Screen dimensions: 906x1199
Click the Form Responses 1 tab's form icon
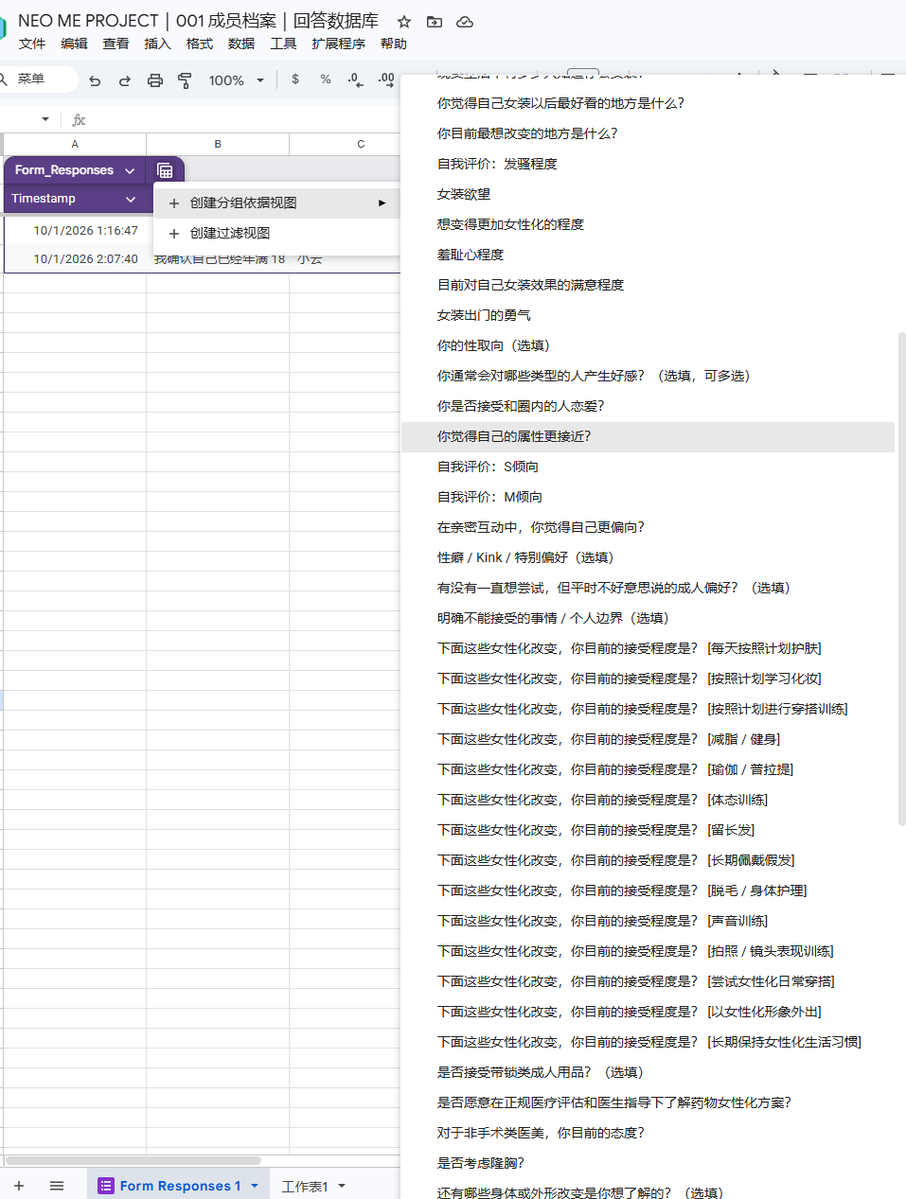point(106,1186)
